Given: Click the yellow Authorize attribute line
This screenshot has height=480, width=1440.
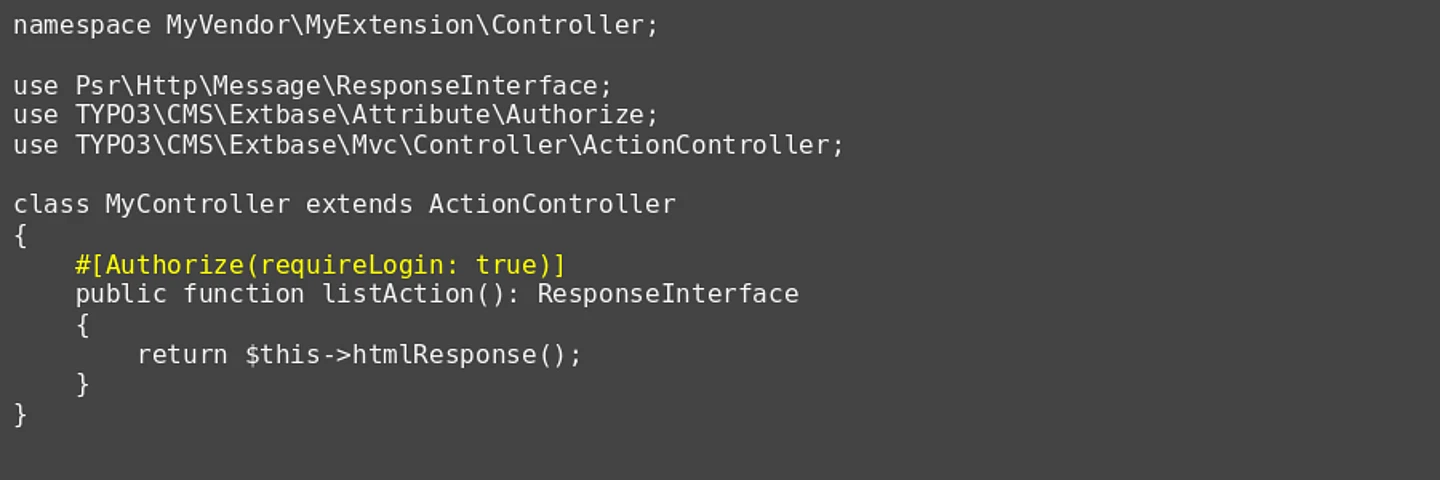Looking at the screenshot, I should 320,265.
